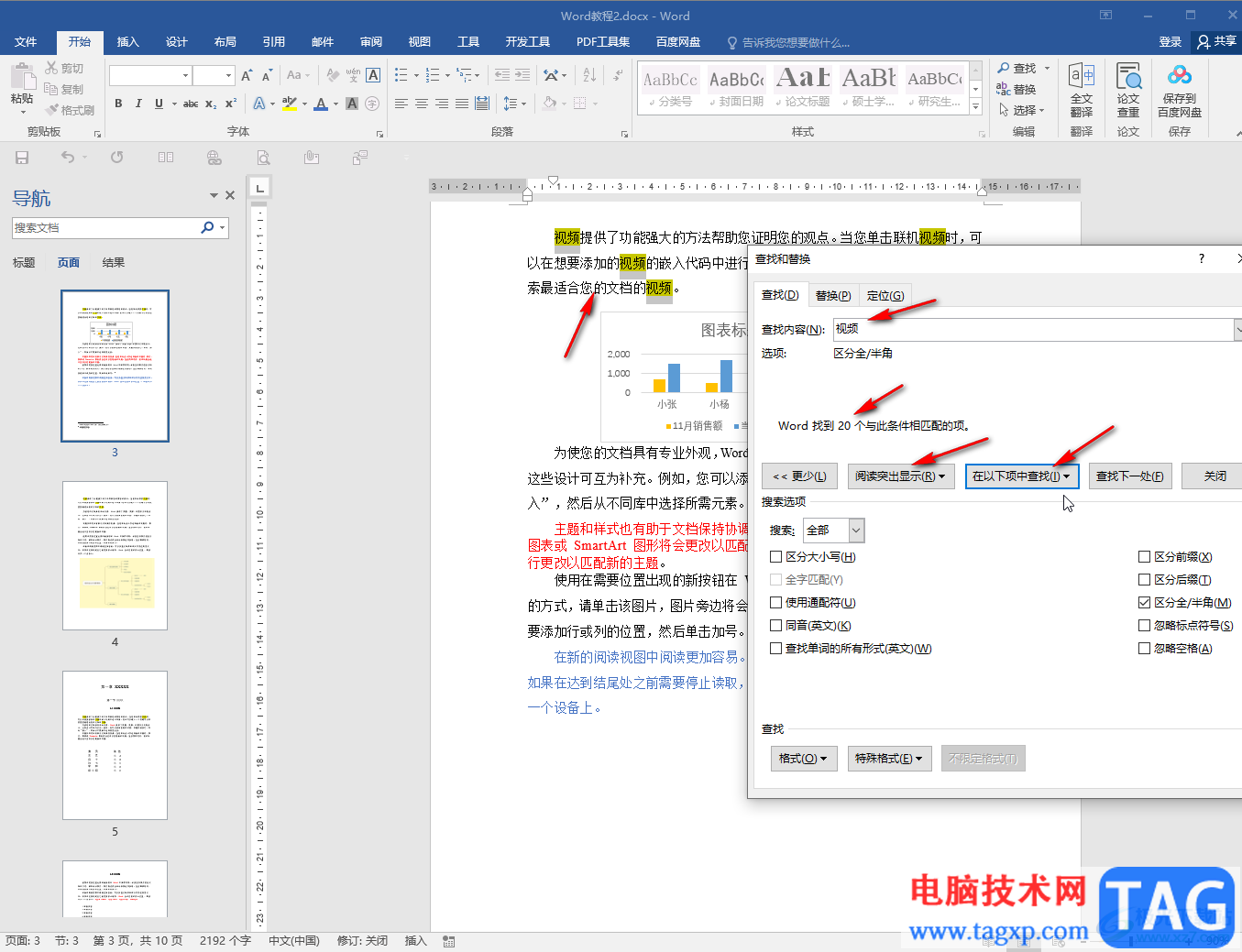Click the 共享 share button
Viewport: 1242px width, 952px height.
pyautogui.click(x=1216, y=42)
